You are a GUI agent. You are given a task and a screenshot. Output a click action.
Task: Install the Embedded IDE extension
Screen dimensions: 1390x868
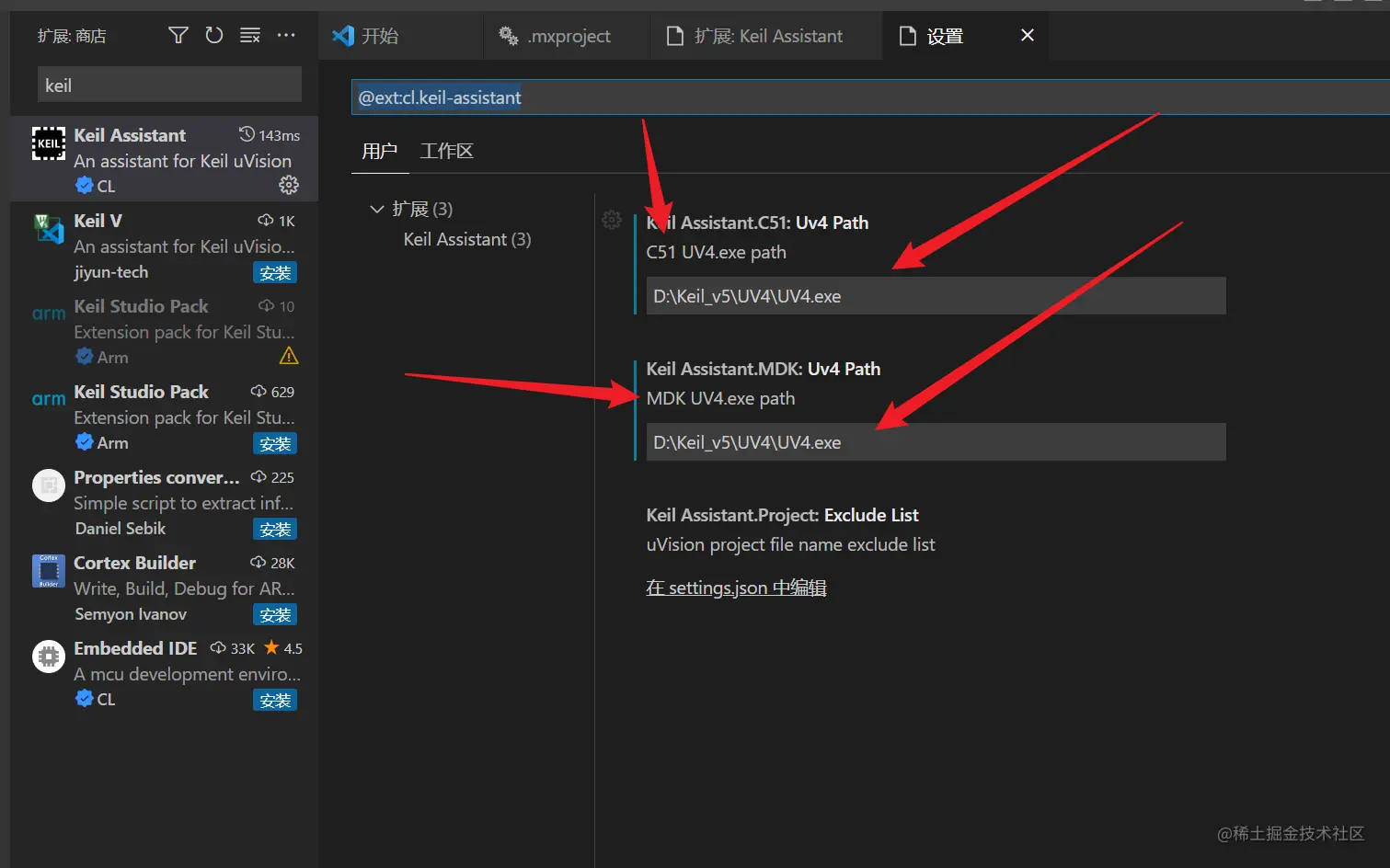coord(275,701)
